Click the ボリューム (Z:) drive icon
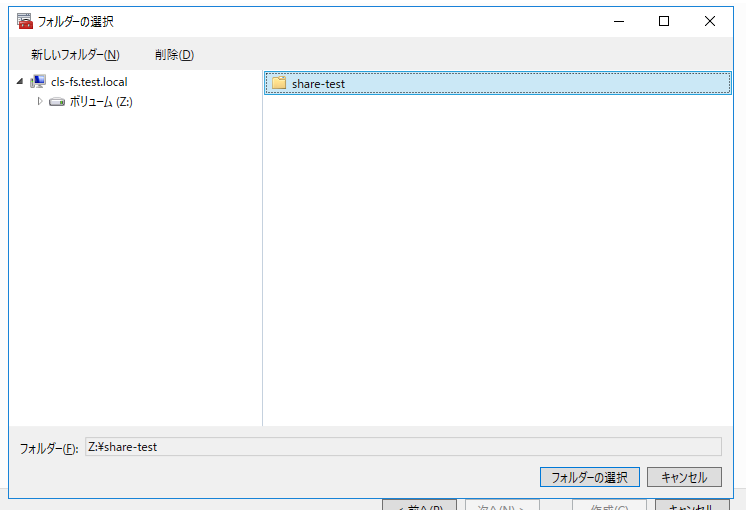Viewport: 746px width, 510px height. [x=57, y=102]
